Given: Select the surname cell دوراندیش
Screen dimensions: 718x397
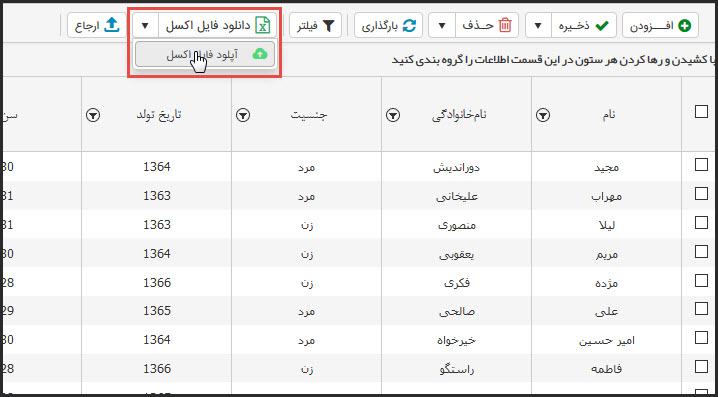Looking at the screenshot, I should click(x=458, y=168).
